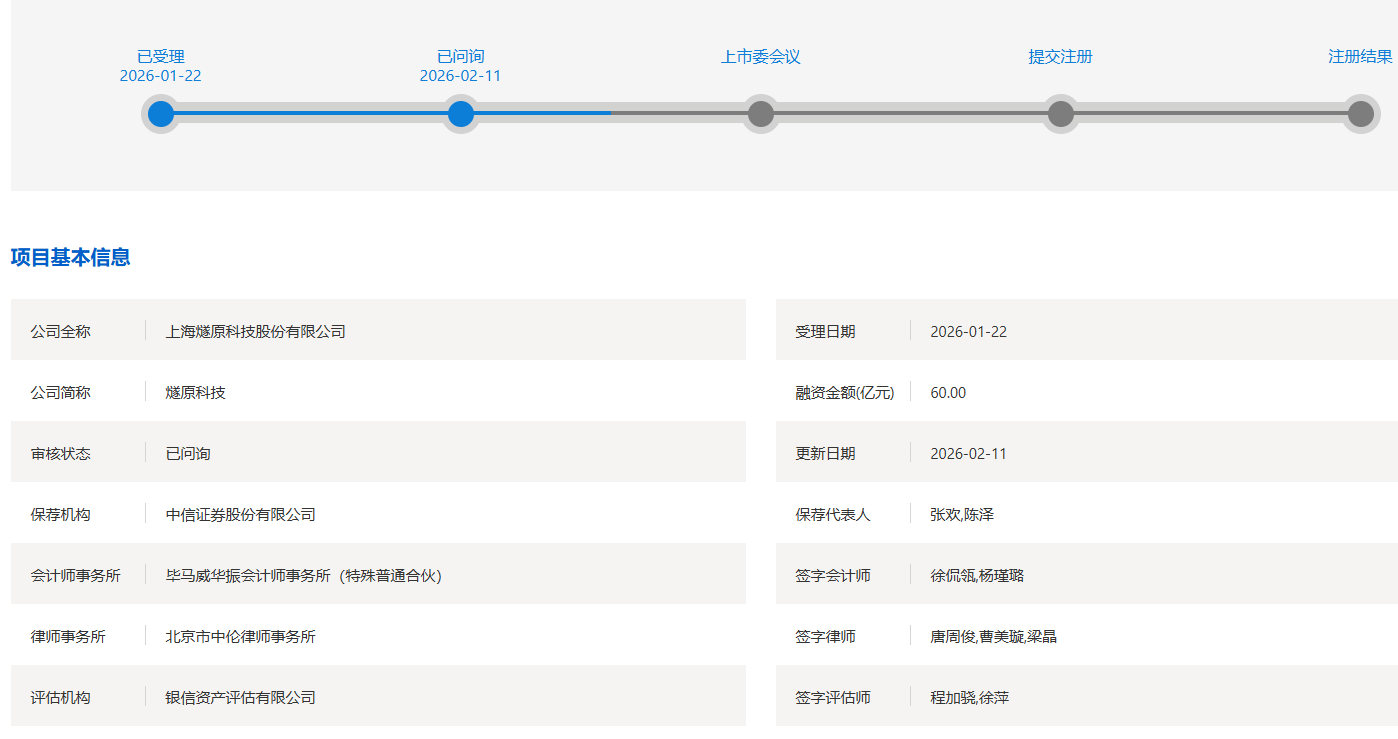
Task: Click the 已问询 stage label
Action: [x=461, y=57]
